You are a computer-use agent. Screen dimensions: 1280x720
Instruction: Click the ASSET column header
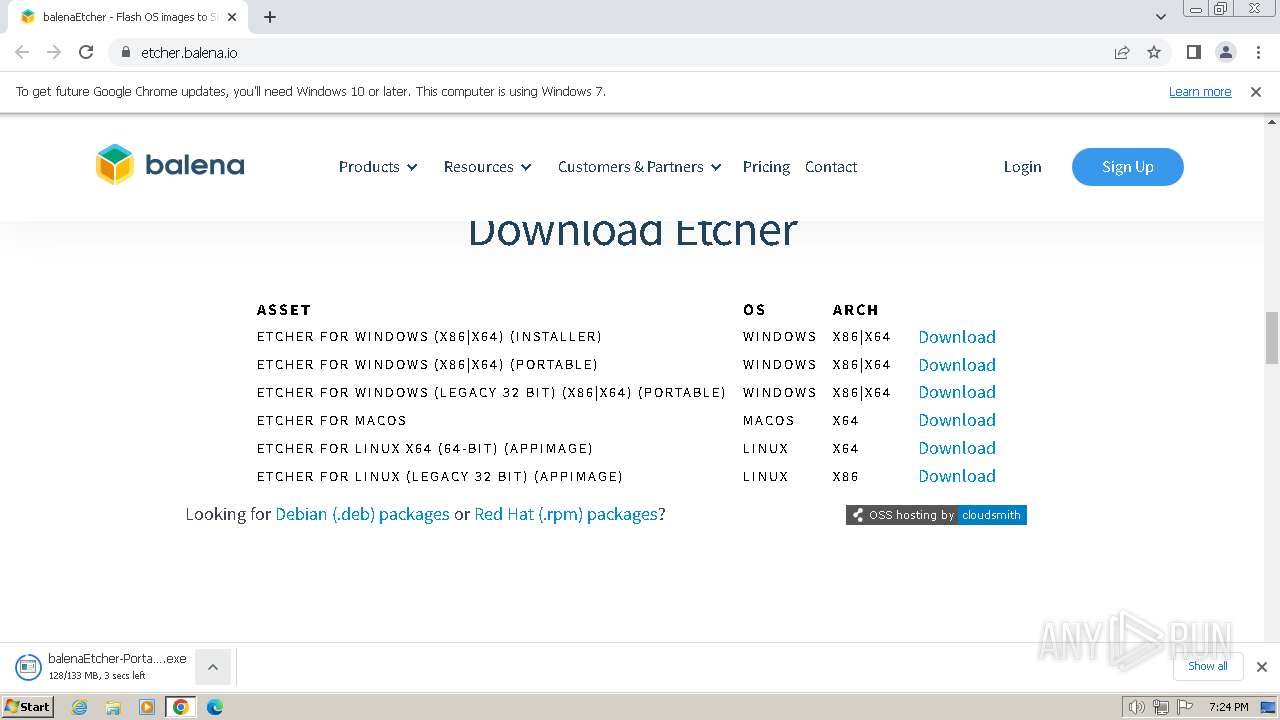tap(284, 310)
